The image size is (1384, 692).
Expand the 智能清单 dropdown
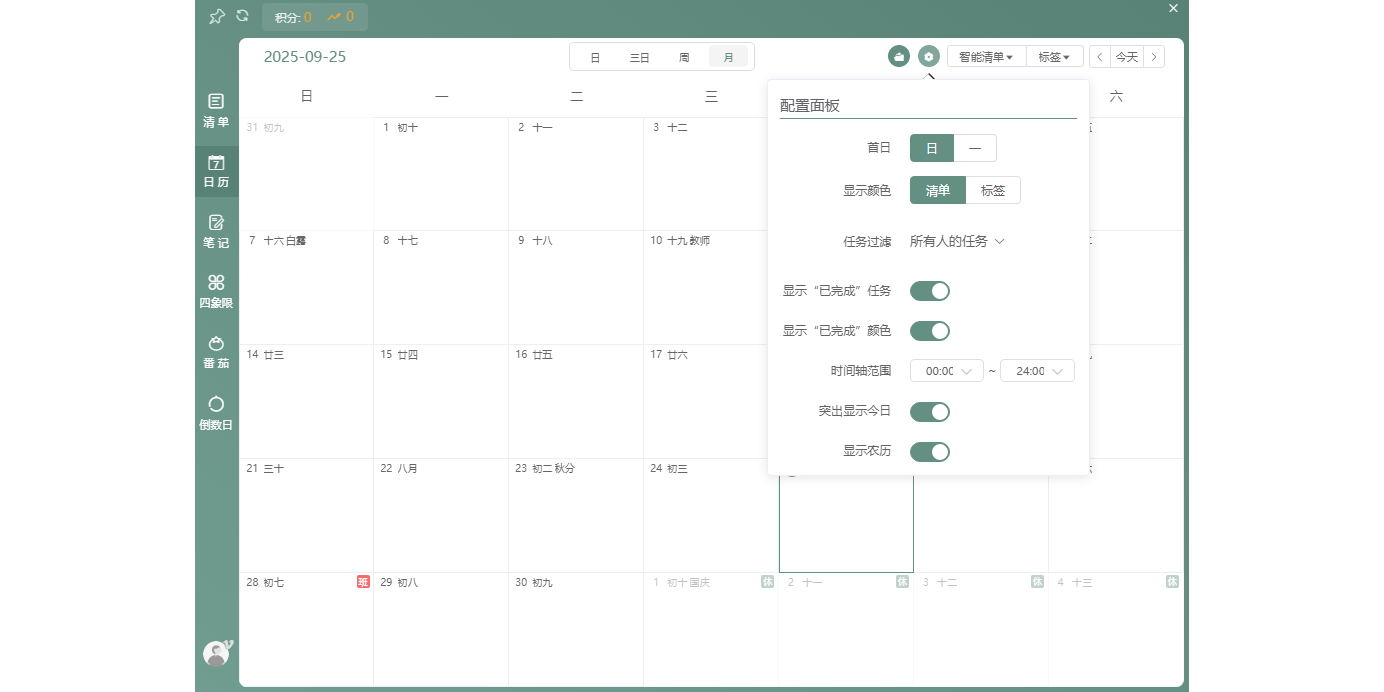click(x=986, y=56)
